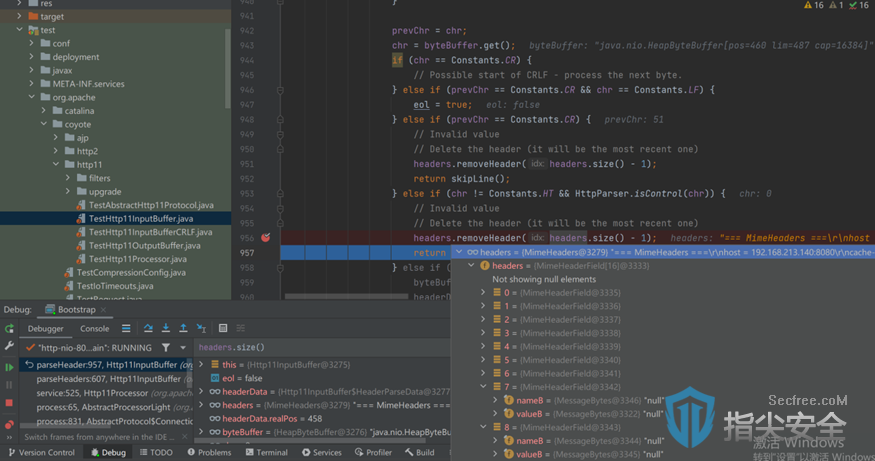
Task: Close the Bootstrap debug tab
Action: pos(103,310)
